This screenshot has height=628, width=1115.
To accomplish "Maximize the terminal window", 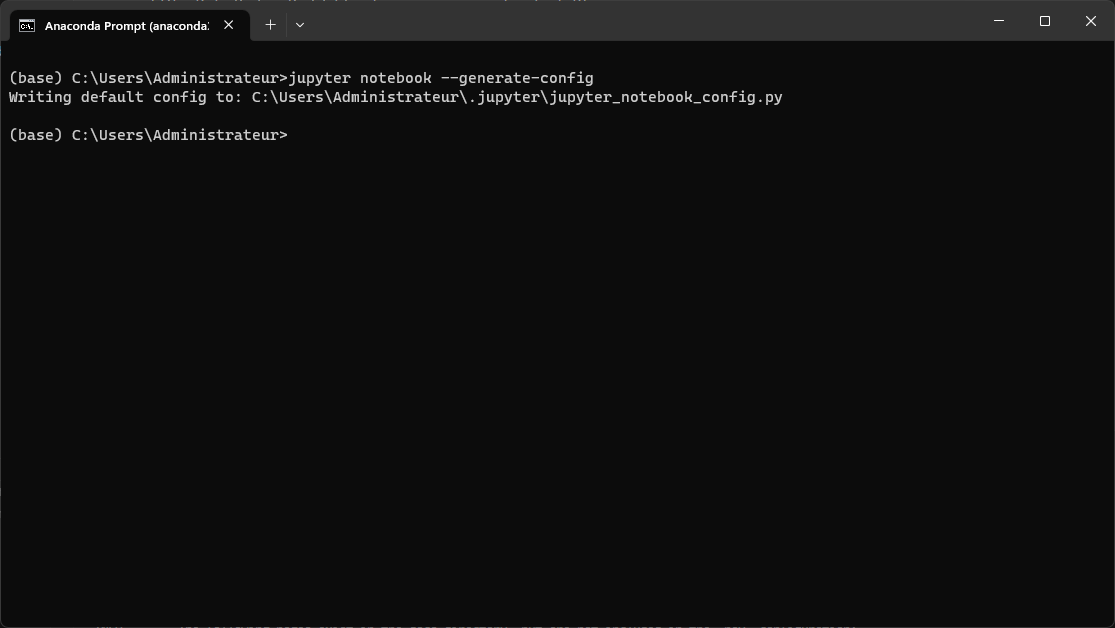I will (x=1045, y=21).
